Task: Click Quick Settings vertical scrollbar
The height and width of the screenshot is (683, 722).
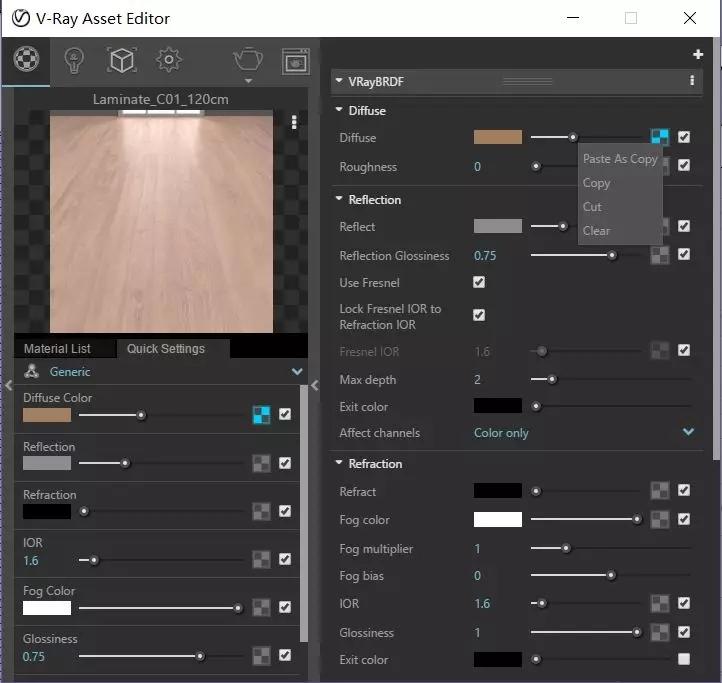Action: tap(303, 513)
